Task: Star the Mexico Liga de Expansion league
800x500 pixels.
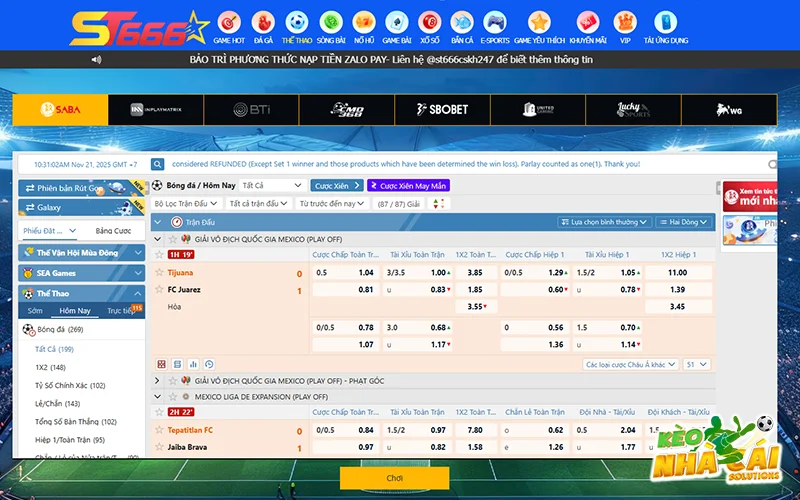Action: coord(173,396)
